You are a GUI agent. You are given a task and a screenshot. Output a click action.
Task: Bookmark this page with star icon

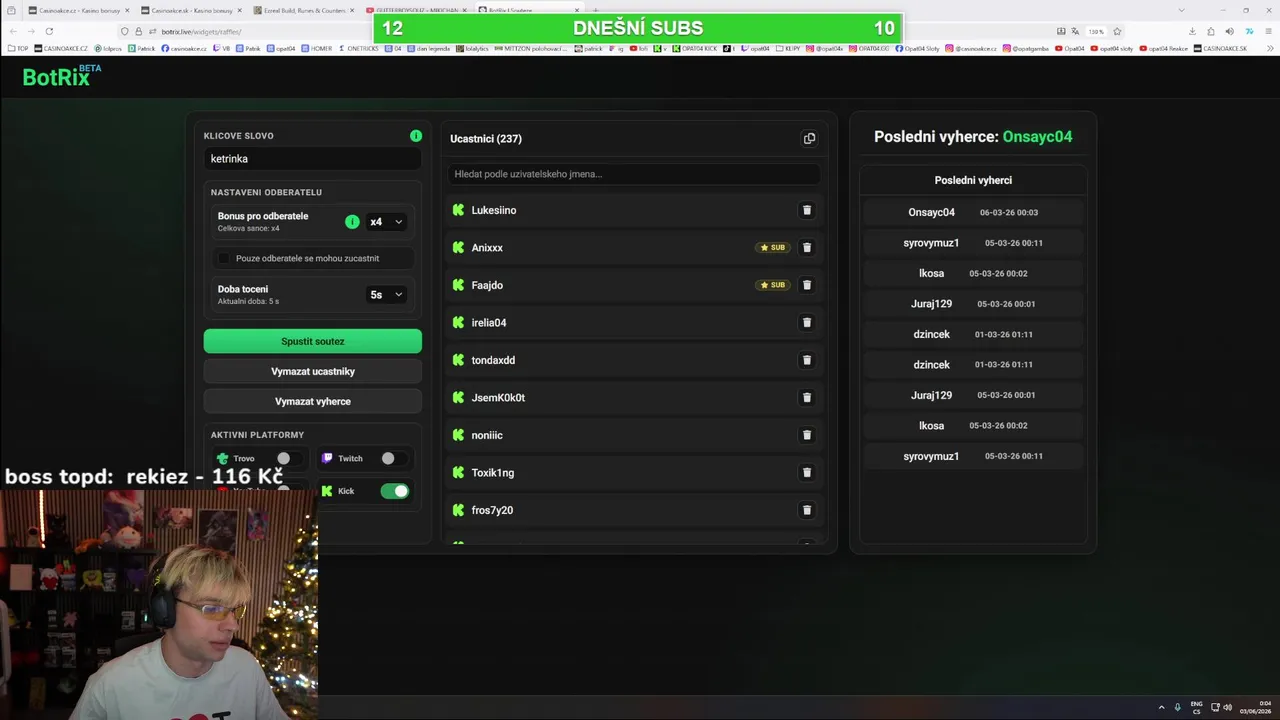click(1117, 31)
